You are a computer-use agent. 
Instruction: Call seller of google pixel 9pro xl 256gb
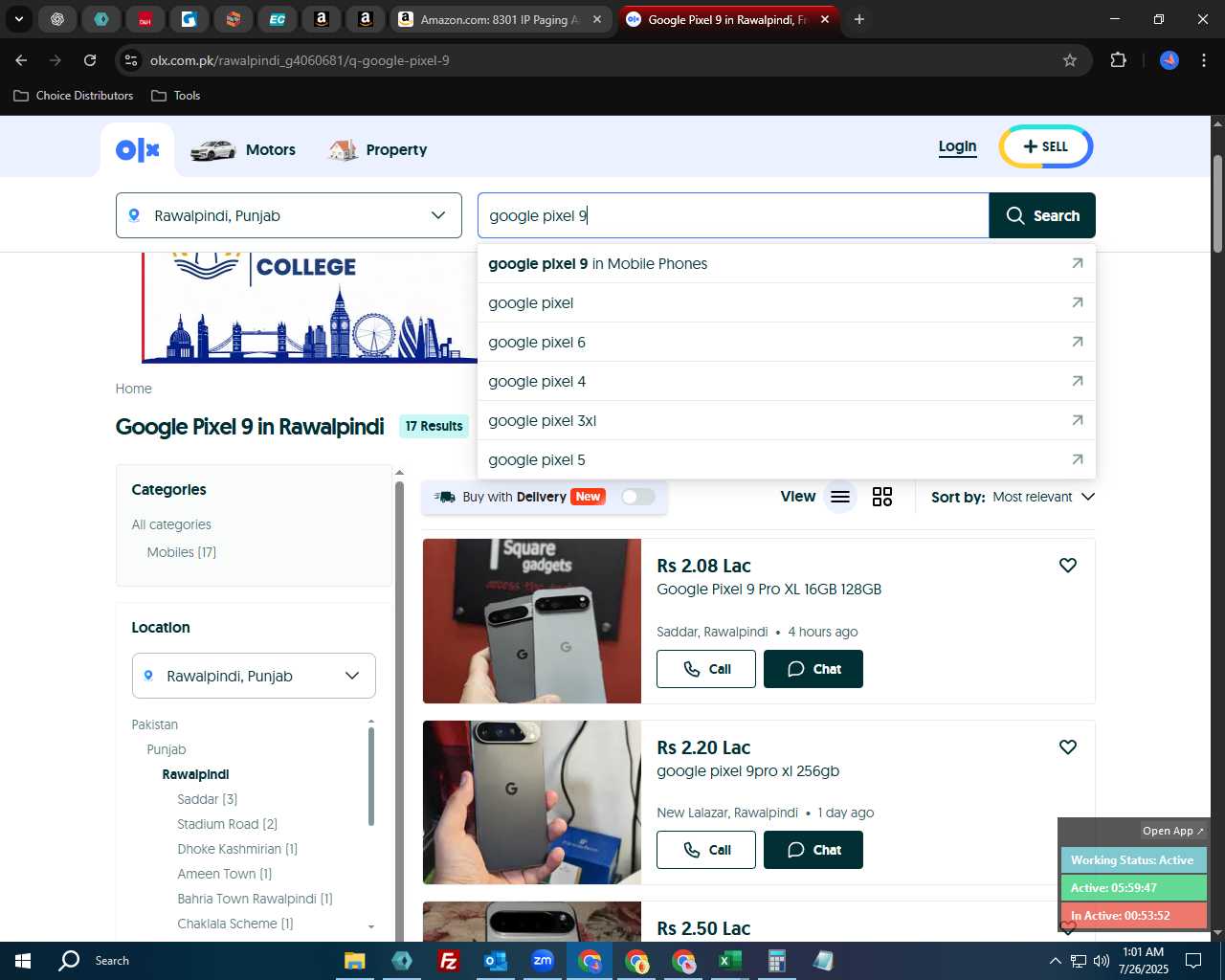pos(706,850)
